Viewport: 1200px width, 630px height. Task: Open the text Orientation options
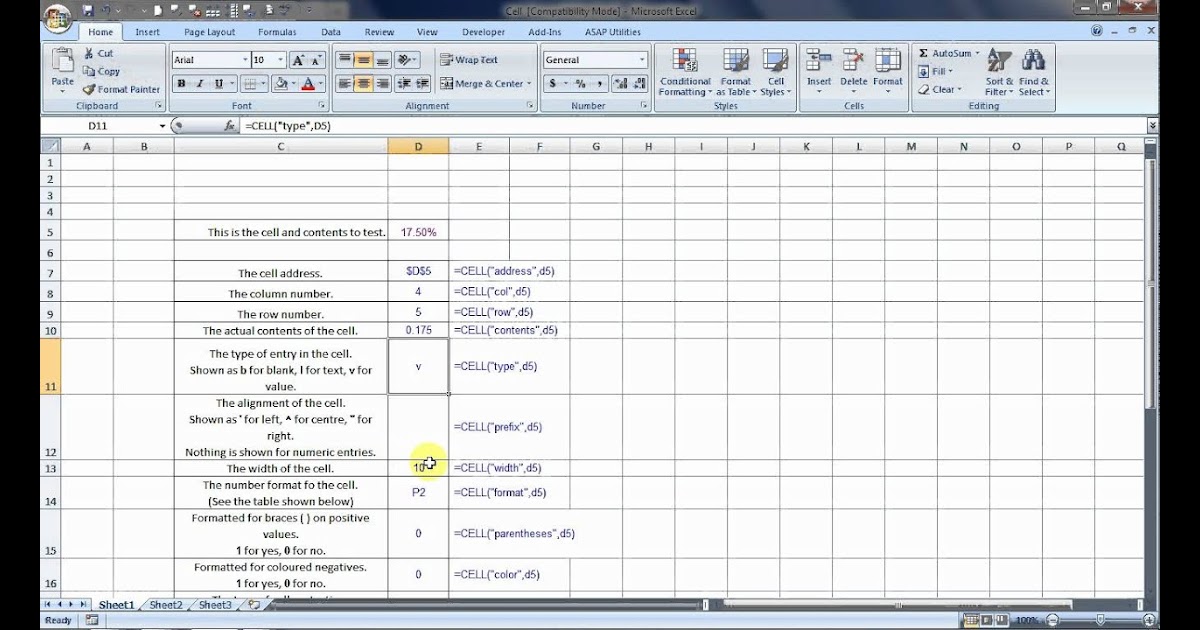point(405,60)
